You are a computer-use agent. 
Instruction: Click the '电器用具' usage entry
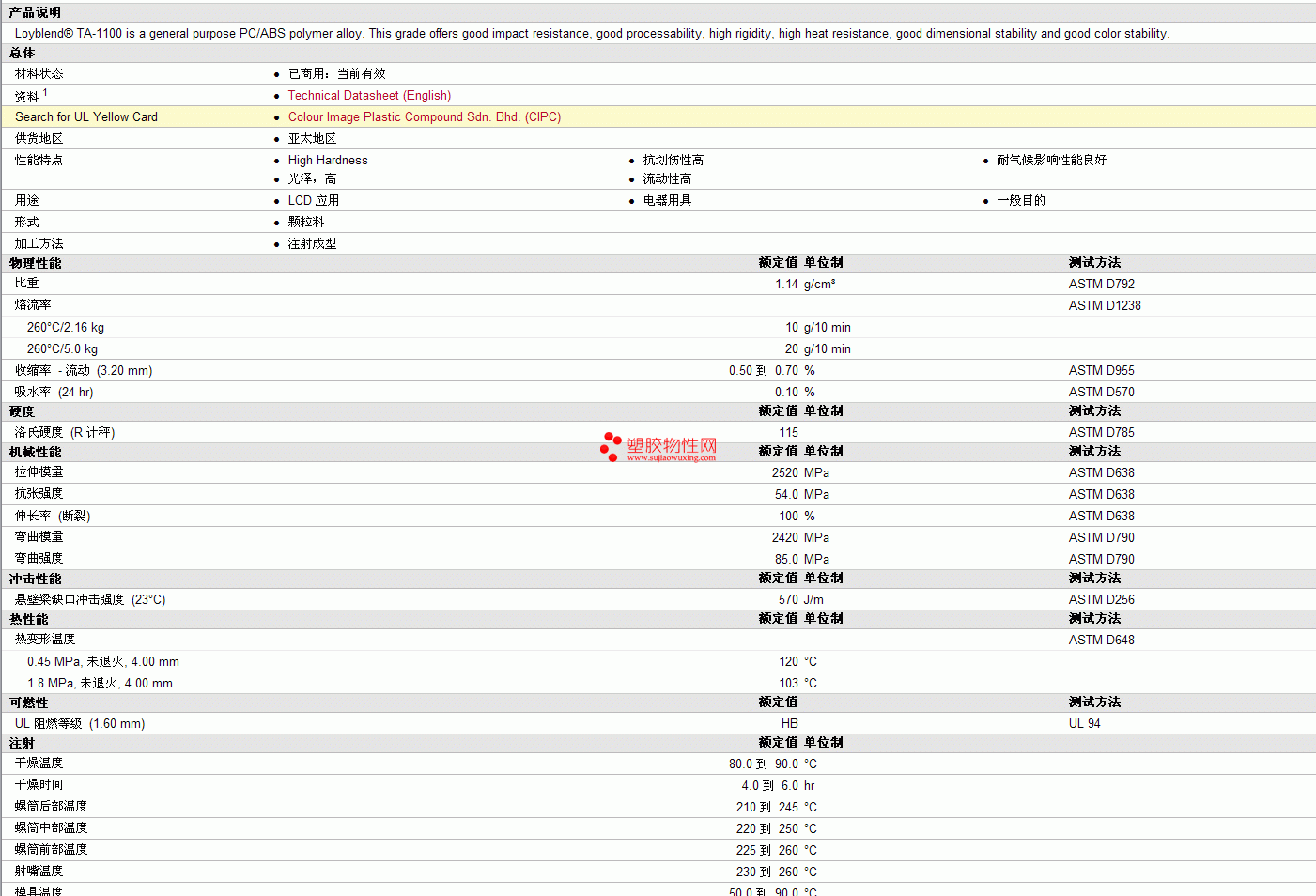[x=667, y=201]
